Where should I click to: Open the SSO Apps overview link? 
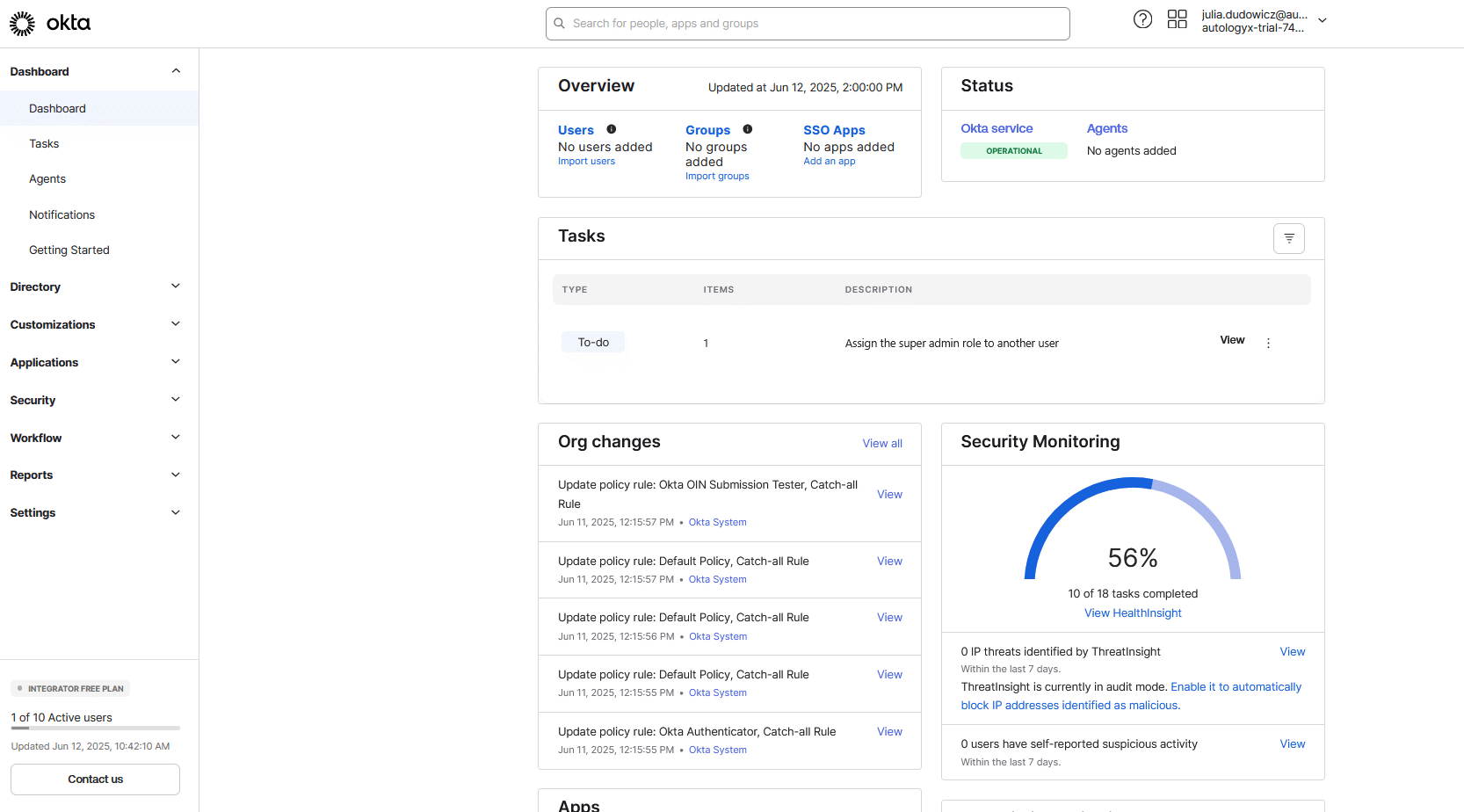[834, 130]
